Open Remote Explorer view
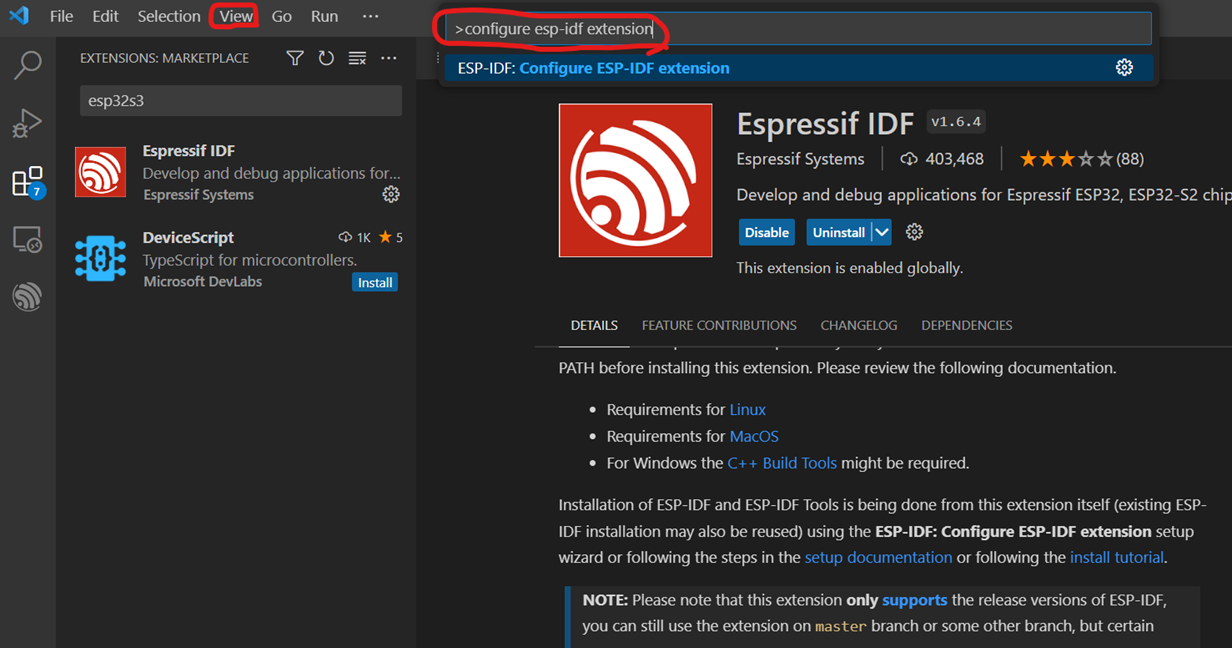The image size is (1232, 648). pyautogui.click(x=27, y=240)
